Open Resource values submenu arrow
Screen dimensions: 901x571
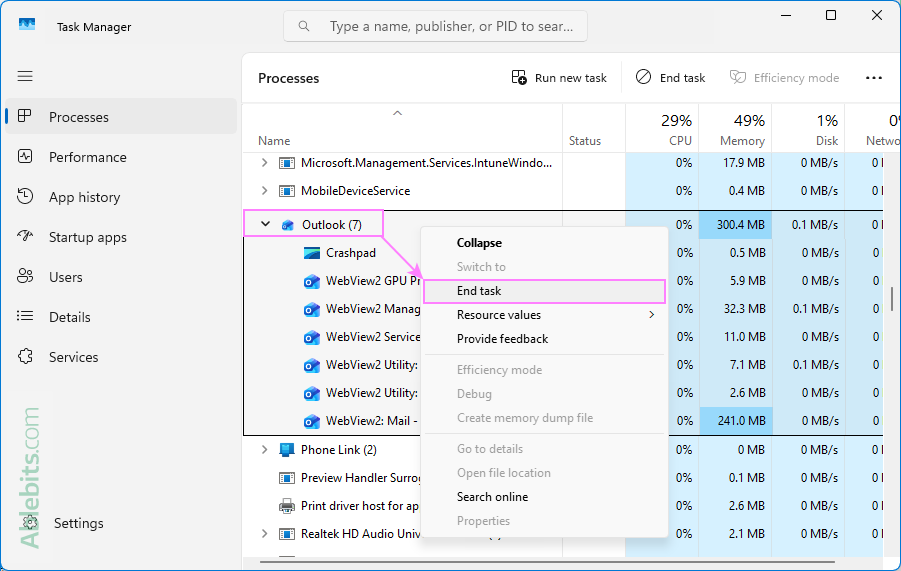(x=652, y=315)
